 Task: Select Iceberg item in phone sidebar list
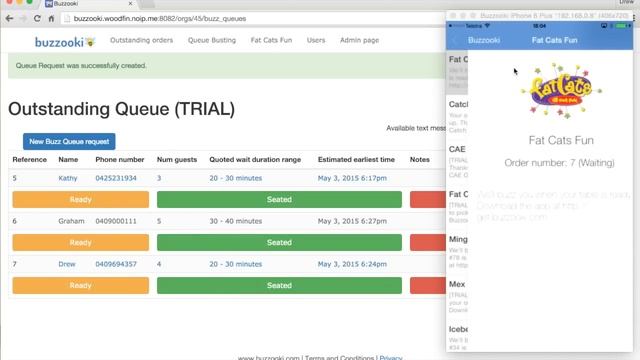[x=458, y=338]
